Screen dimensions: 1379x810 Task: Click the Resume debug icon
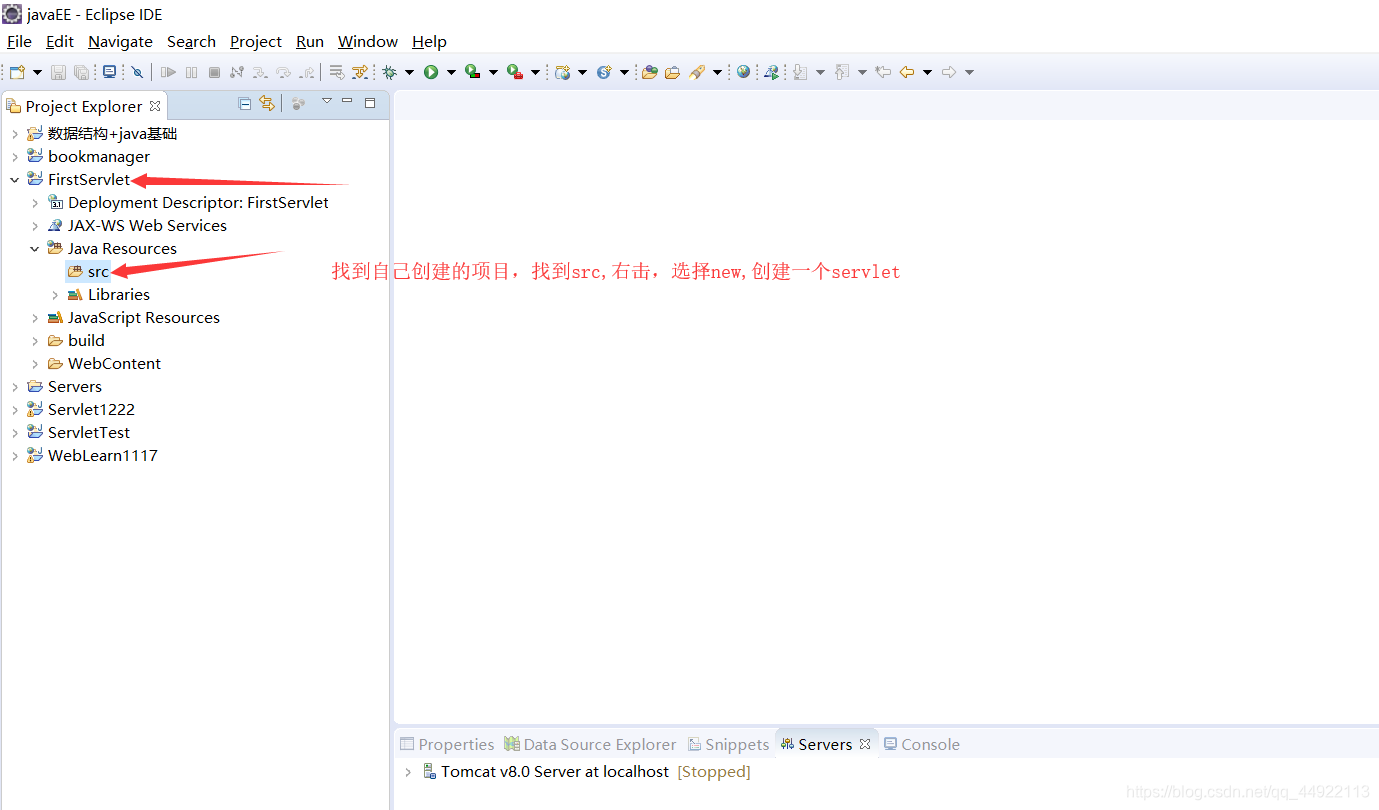tap(168, 72)
